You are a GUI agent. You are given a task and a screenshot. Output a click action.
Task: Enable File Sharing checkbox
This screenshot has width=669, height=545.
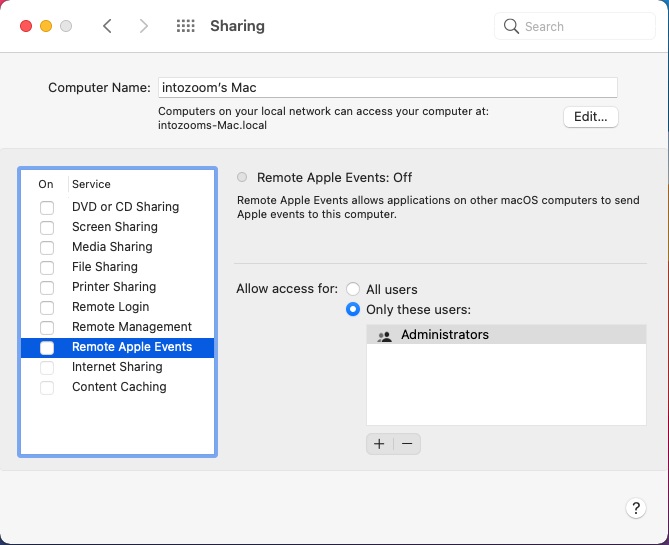coord(47,268)
